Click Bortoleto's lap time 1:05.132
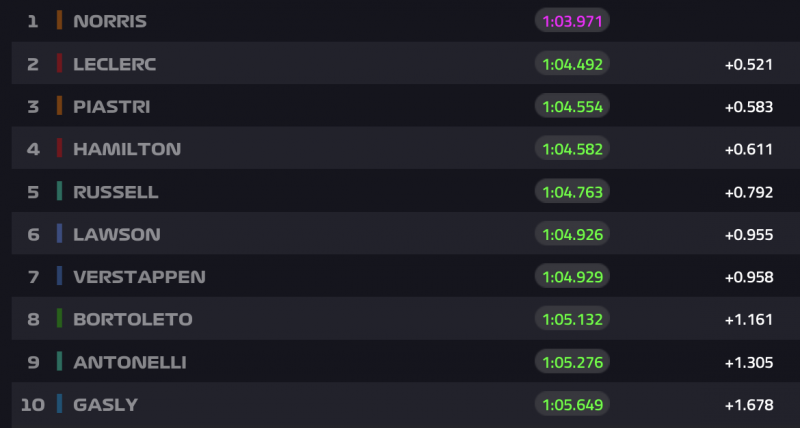 (573, 319)
